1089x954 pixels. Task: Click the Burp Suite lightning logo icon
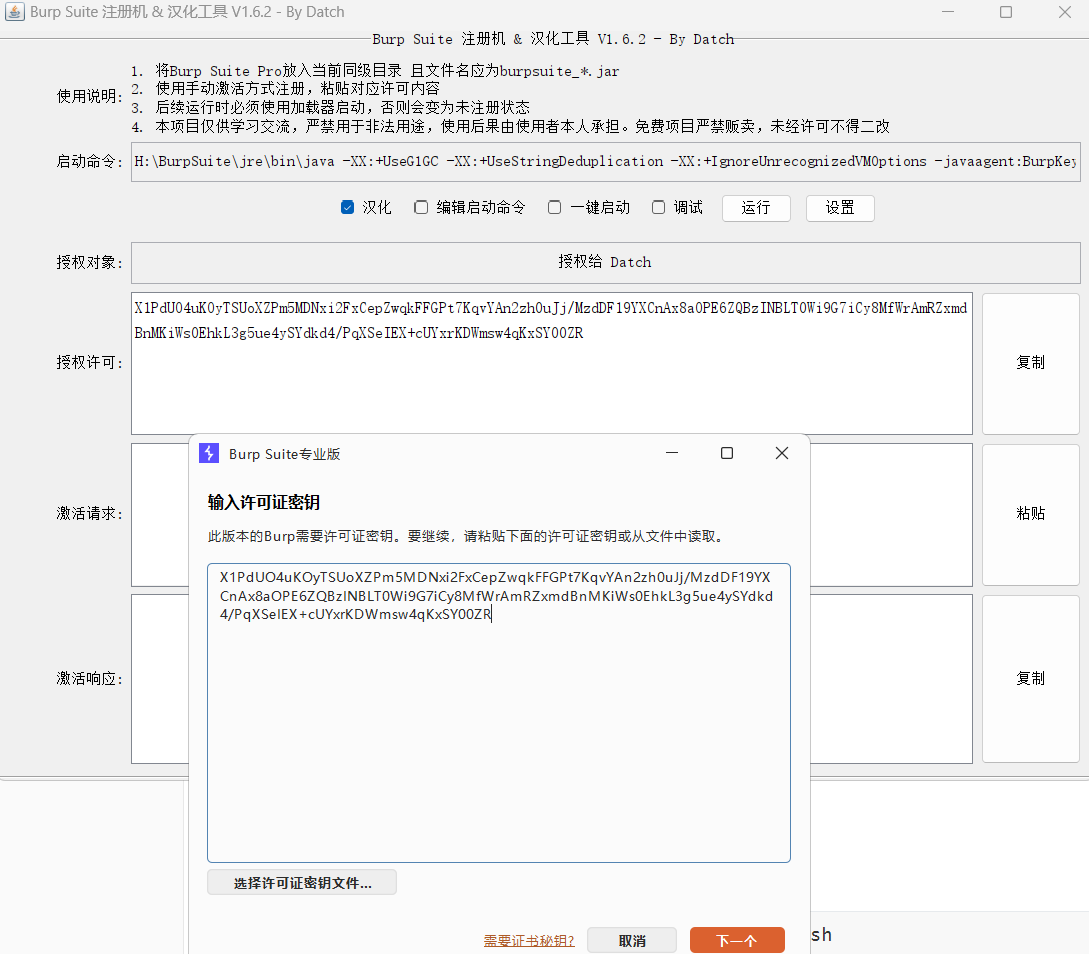[x=209, y=453]
